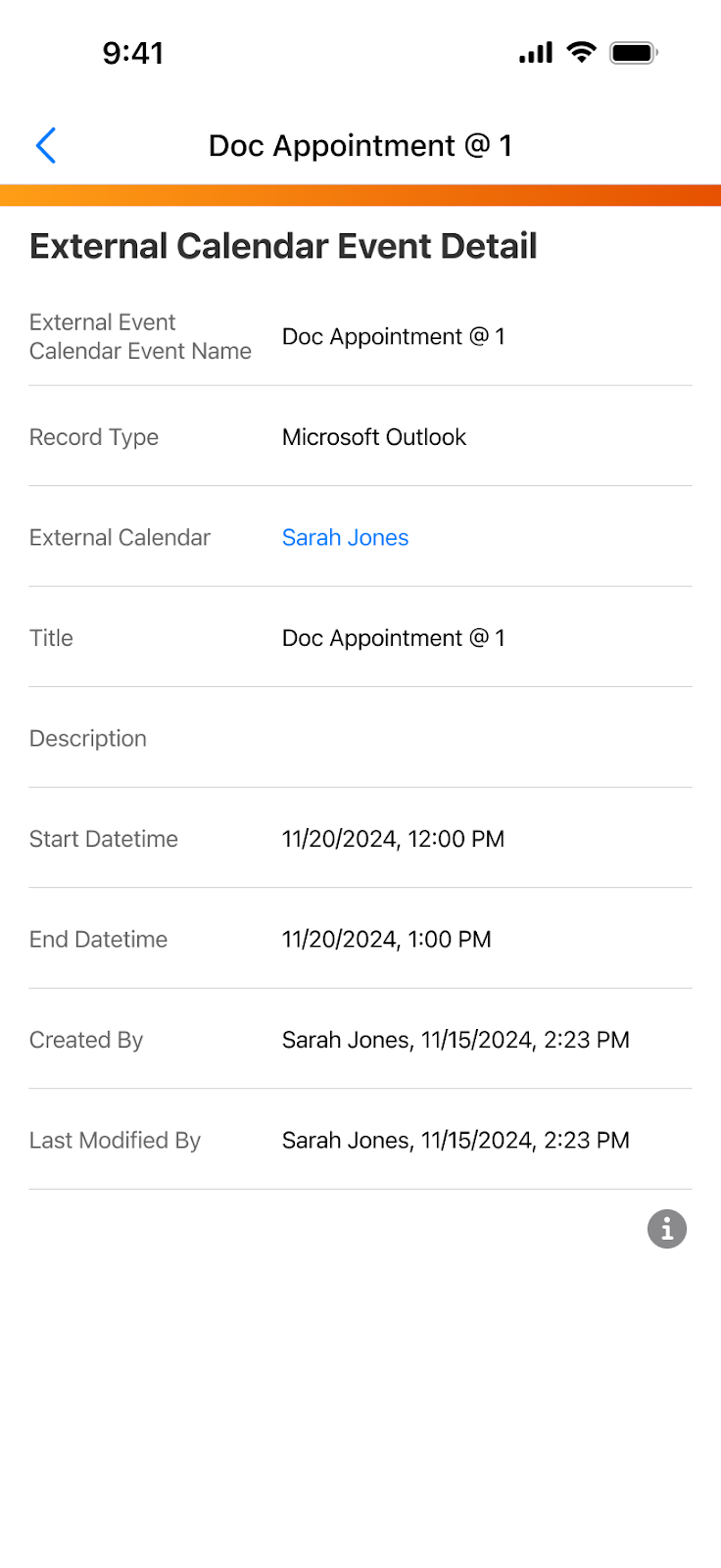The image size is (721, 1568).
Task: Tap the info icon below the details
Action: [667, 1228]
